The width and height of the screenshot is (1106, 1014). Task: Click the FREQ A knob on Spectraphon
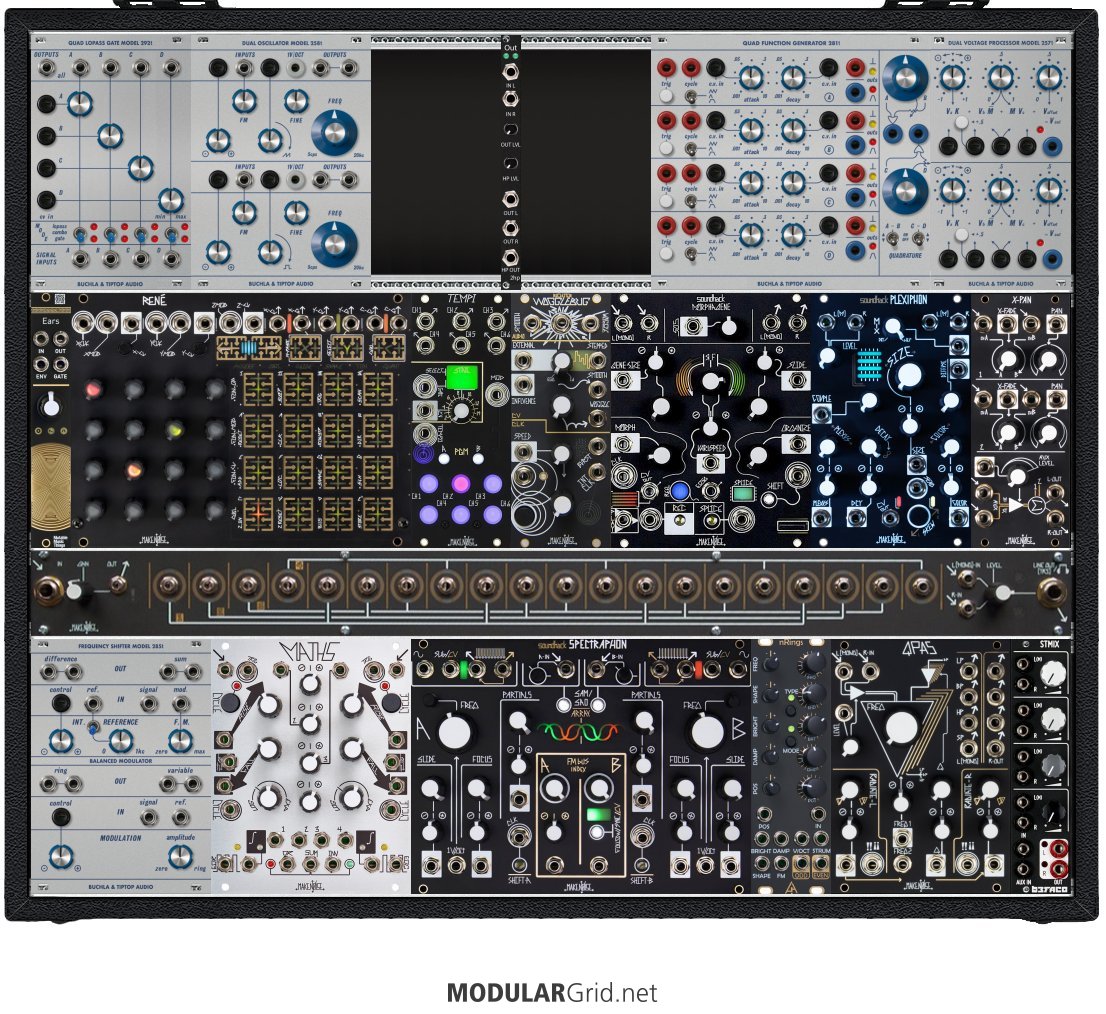455,732
